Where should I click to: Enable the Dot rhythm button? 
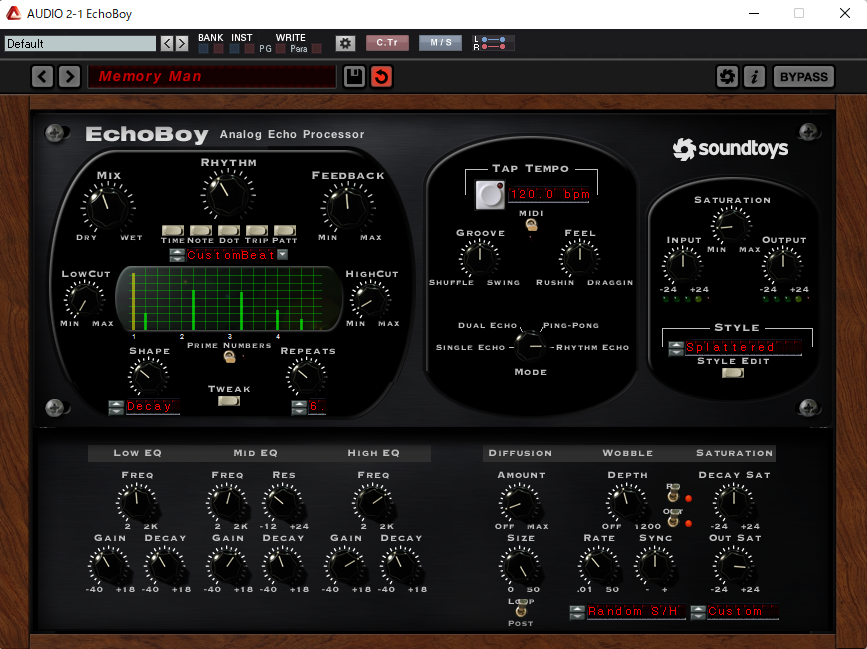point(229,230)
